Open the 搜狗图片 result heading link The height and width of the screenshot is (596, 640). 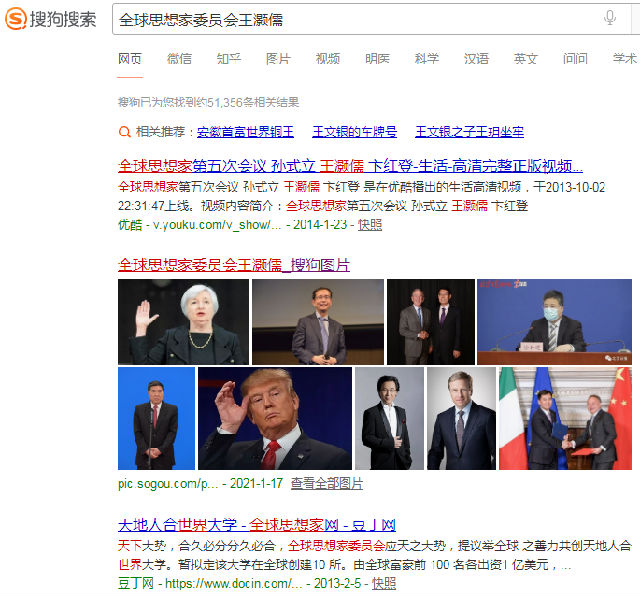[234, 265]
